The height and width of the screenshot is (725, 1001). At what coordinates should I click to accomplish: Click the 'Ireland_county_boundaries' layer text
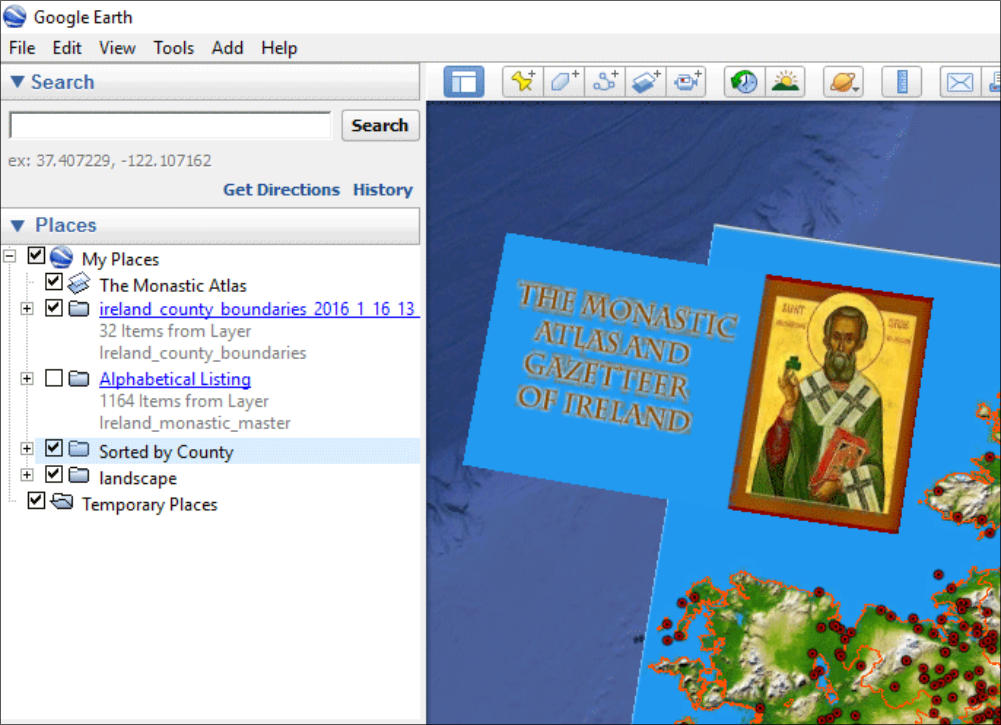pyautogui.click(x=202, y=352)
